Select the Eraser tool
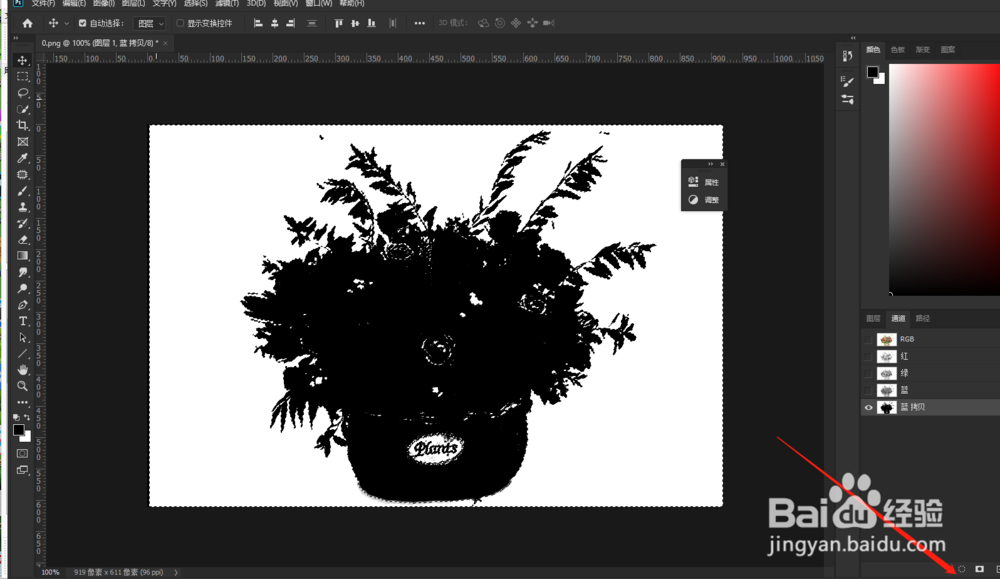The width and height of the screenshot is (1000, 579). (22, 240)
